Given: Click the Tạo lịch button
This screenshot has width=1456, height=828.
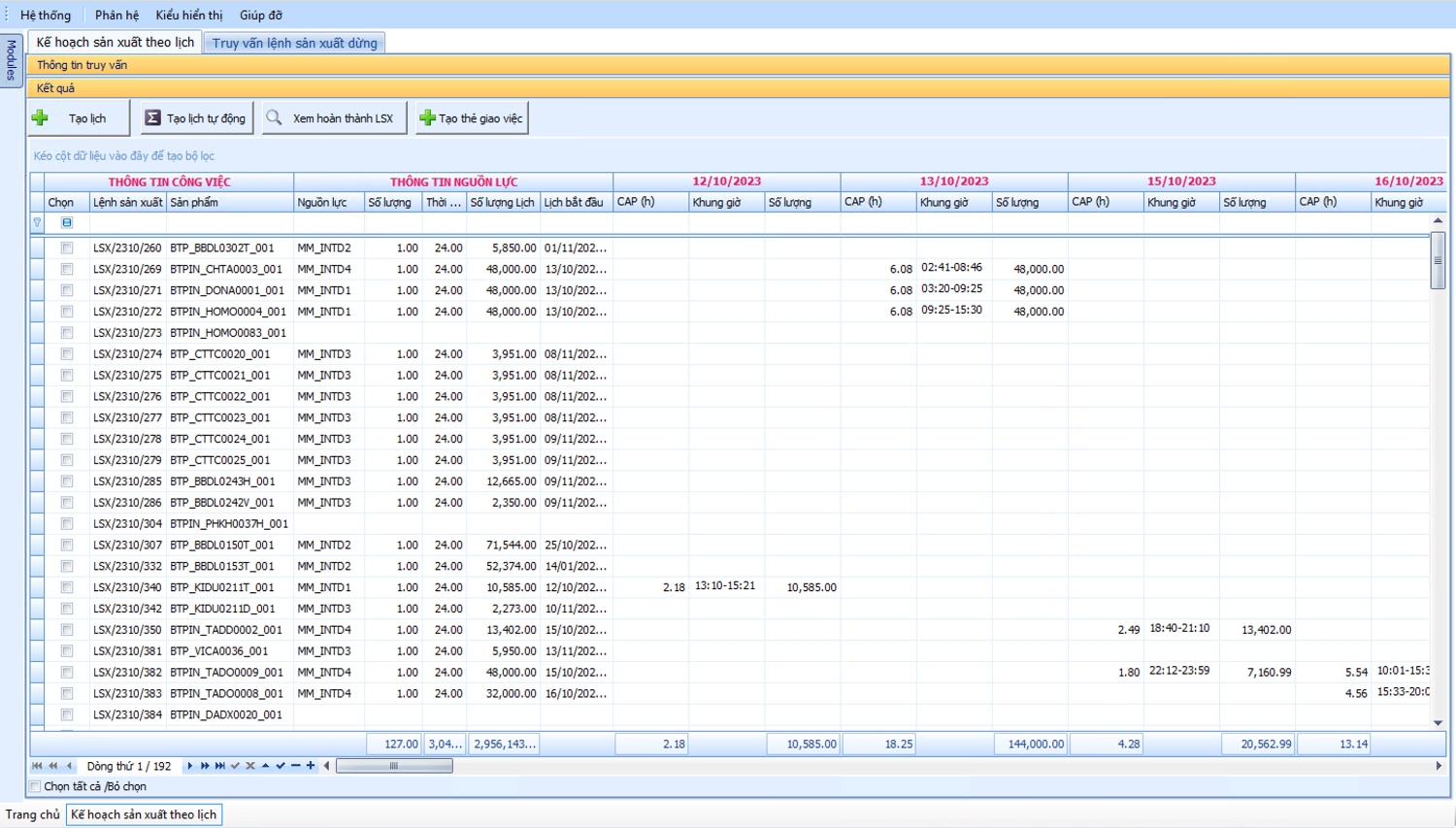Looking at the screenshot, I should point(80,117).
